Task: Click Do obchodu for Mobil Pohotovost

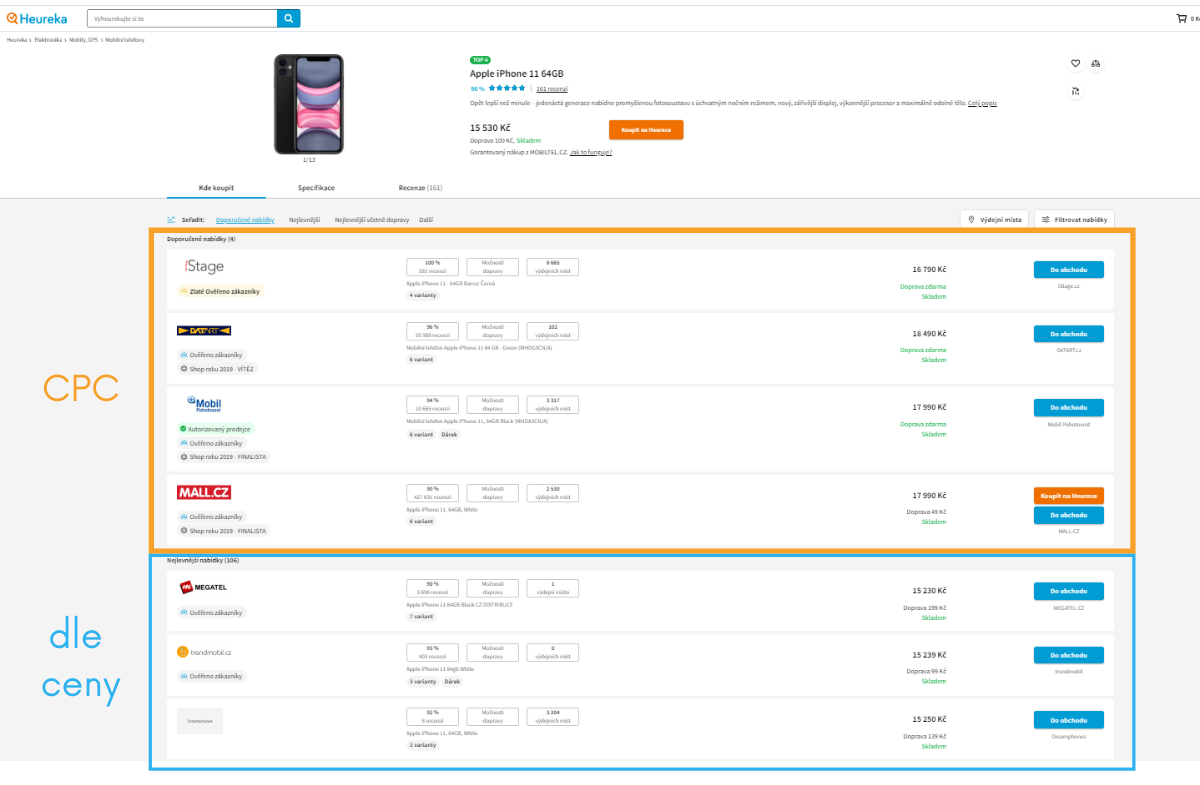Action: (1069, 407)
